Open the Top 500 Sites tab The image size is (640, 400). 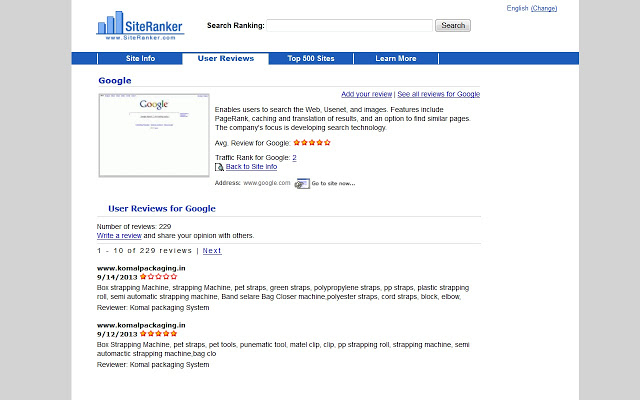point(311,58)
